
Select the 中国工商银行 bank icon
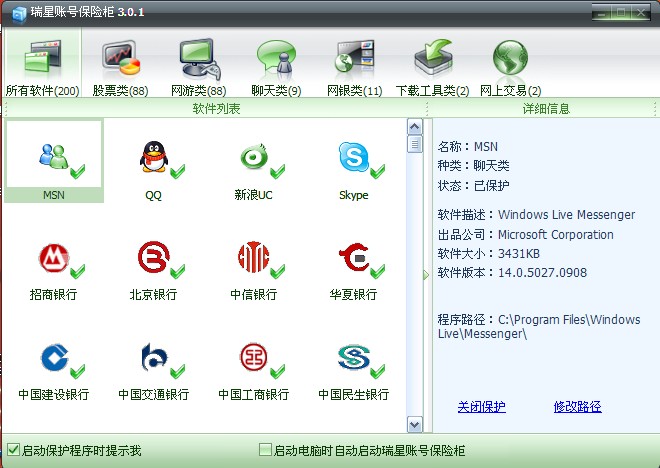point(253,358)
